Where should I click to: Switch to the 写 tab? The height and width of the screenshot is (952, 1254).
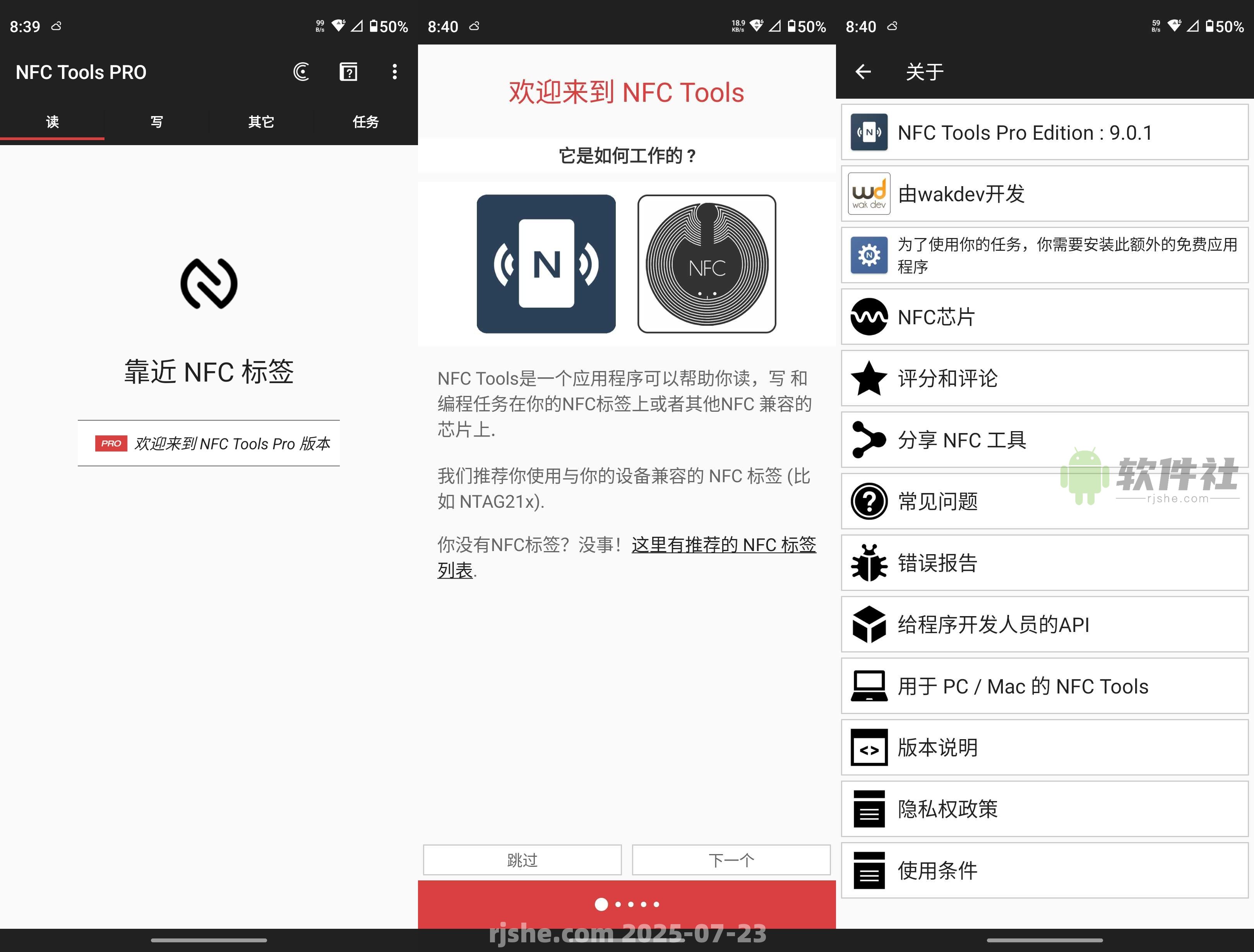click(156, 122)
